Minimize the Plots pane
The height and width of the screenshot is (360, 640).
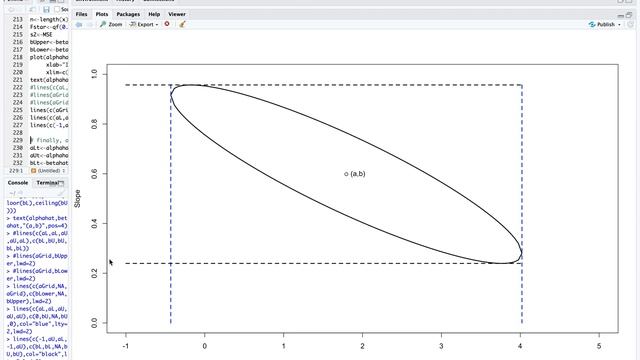pyautogui.click(x=621, y=15)
